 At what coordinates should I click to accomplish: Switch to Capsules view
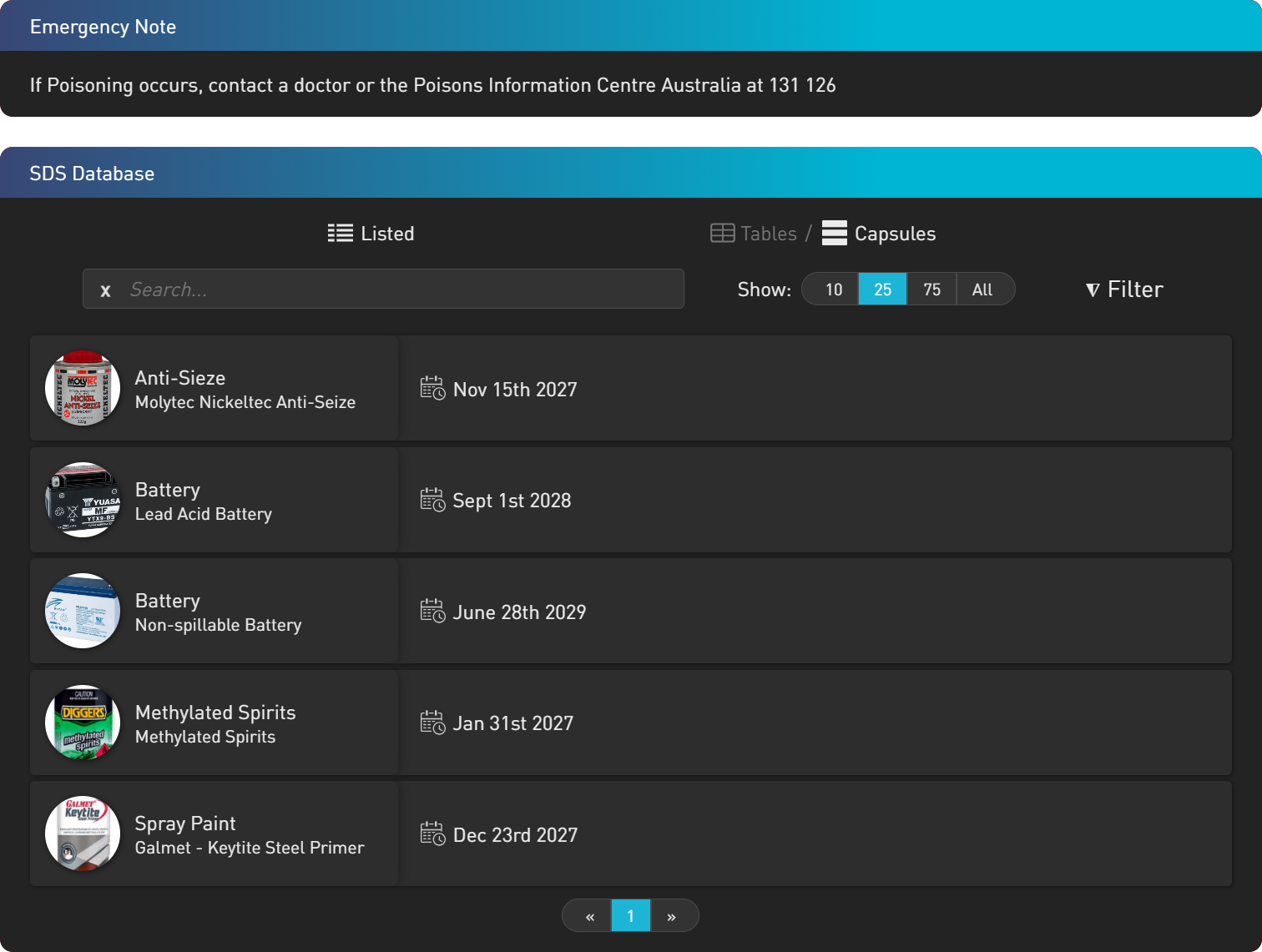point(879,234)
